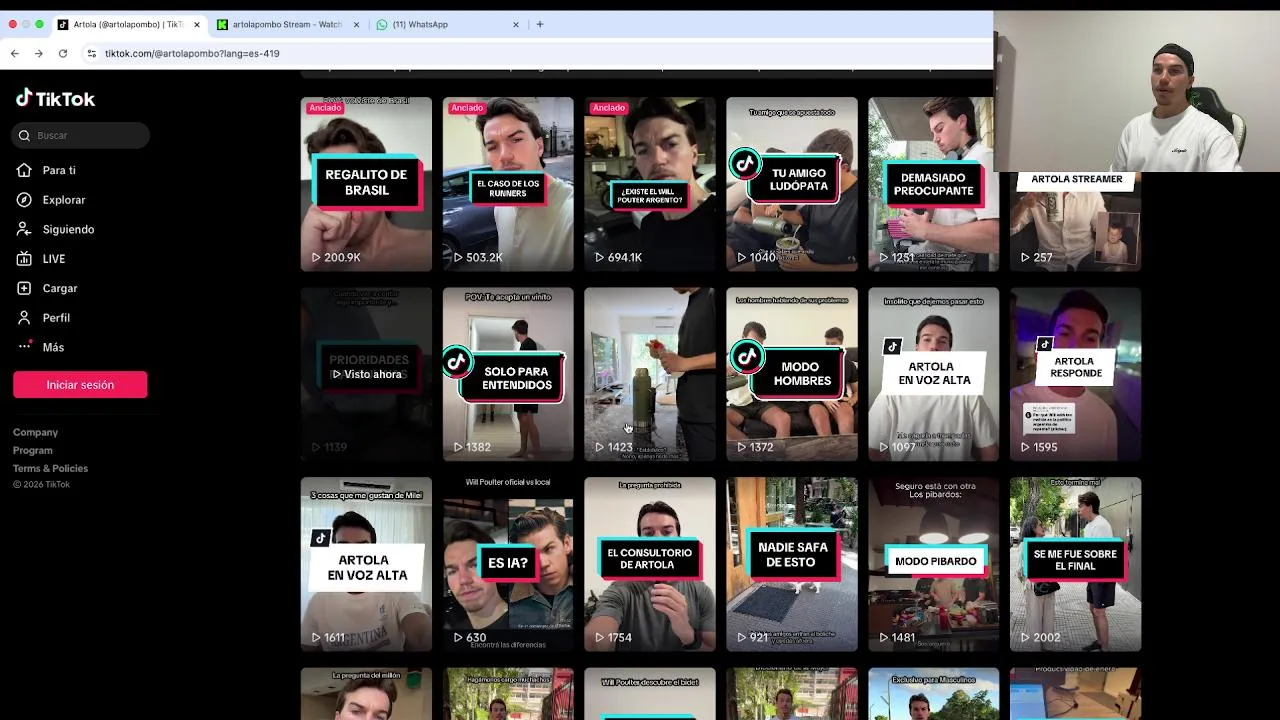Open the Solo para entendidos video
1280x720 pixels.
pyautogui.click(x=508, y=374)
